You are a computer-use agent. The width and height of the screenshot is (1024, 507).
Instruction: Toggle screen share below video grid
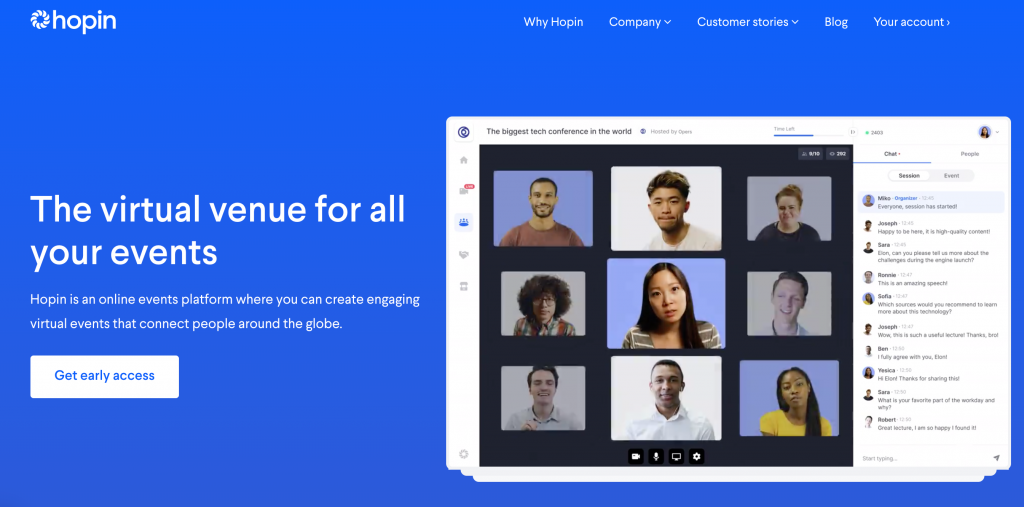tap(677, 456)
